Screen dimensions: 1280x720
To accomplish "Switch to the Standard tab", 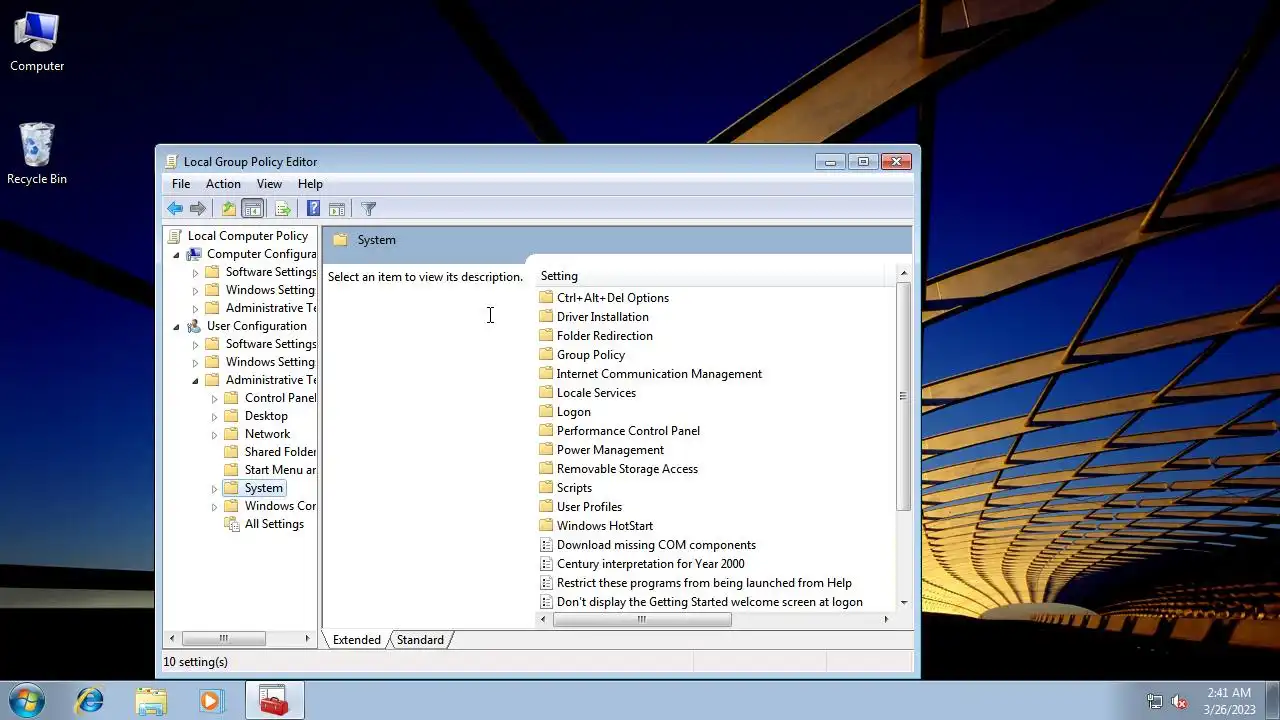I will tap(420, 640).
